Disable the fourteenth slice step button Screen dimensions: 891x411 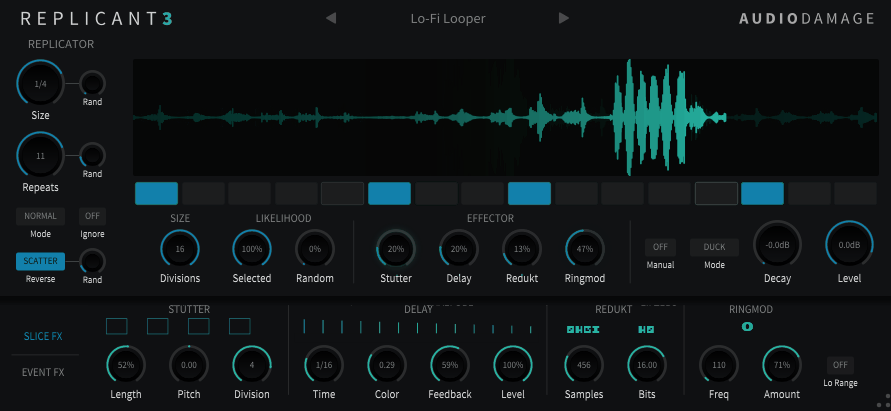[x=763, y=193]
